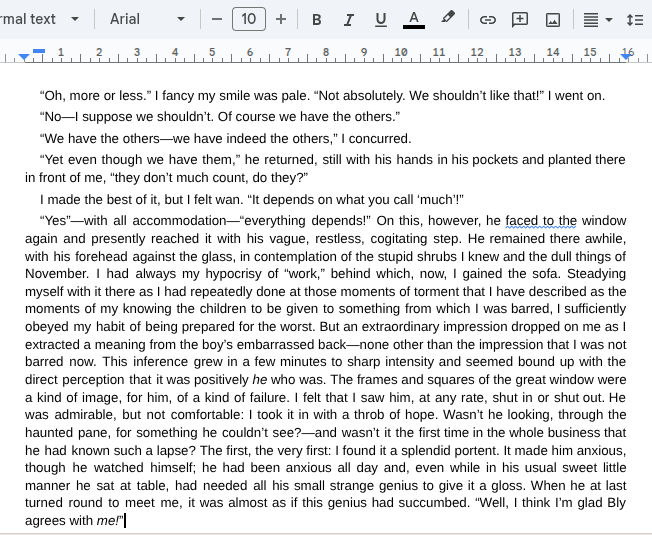Image resolution: width=652 pixels, height=535 pixels.
Task: Select the right indent marker on the ruler
Action: [x=626, y=57]
